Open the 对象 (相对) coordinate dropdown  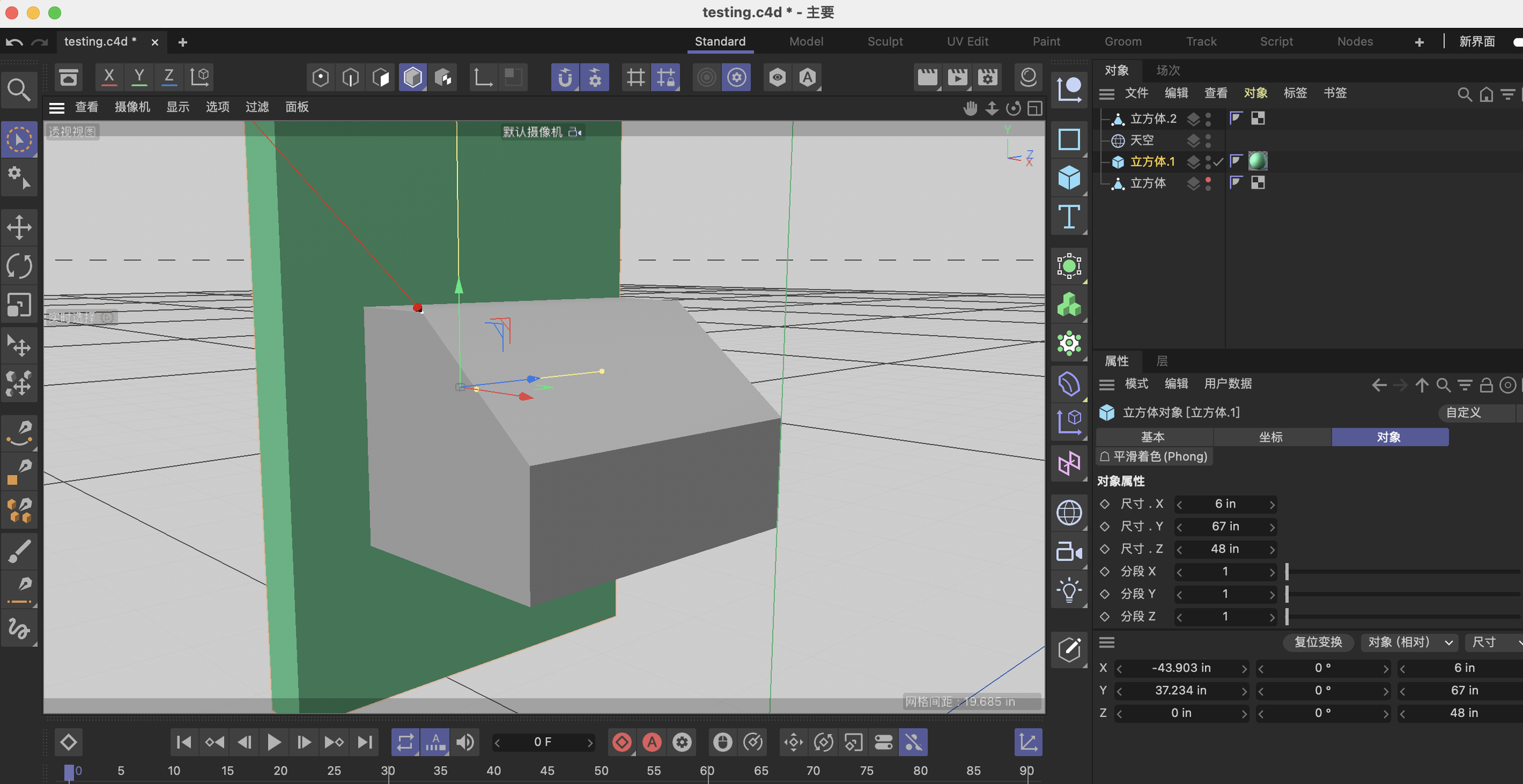tap(1410, 642)
